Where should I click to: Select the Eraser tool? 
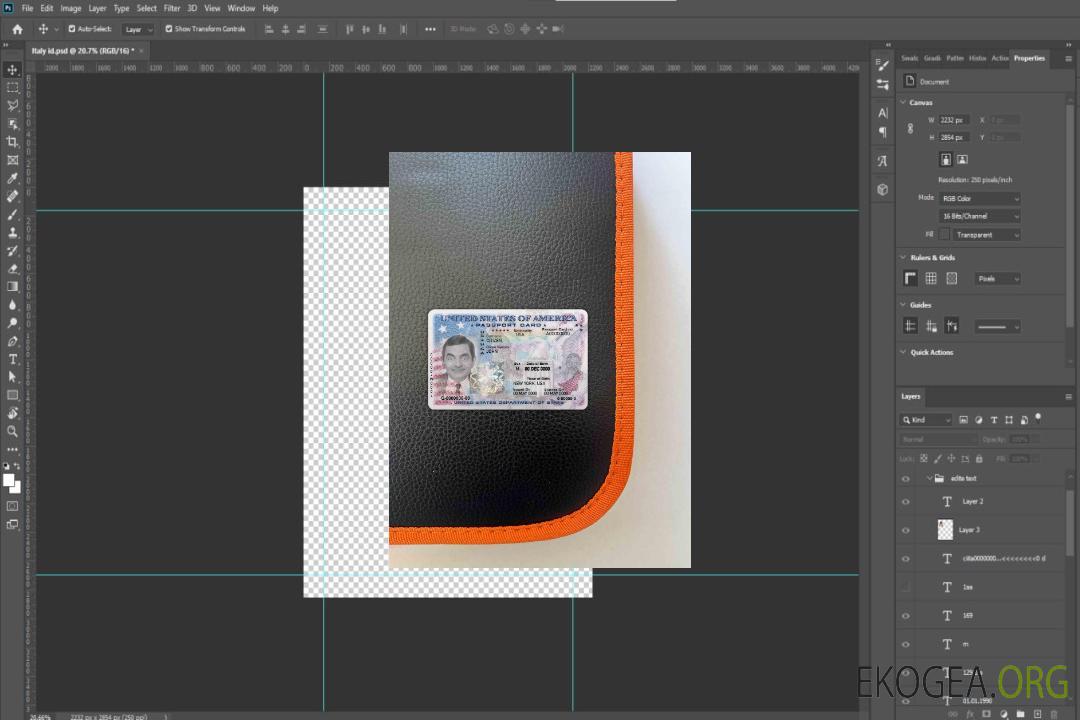point(13,269)
